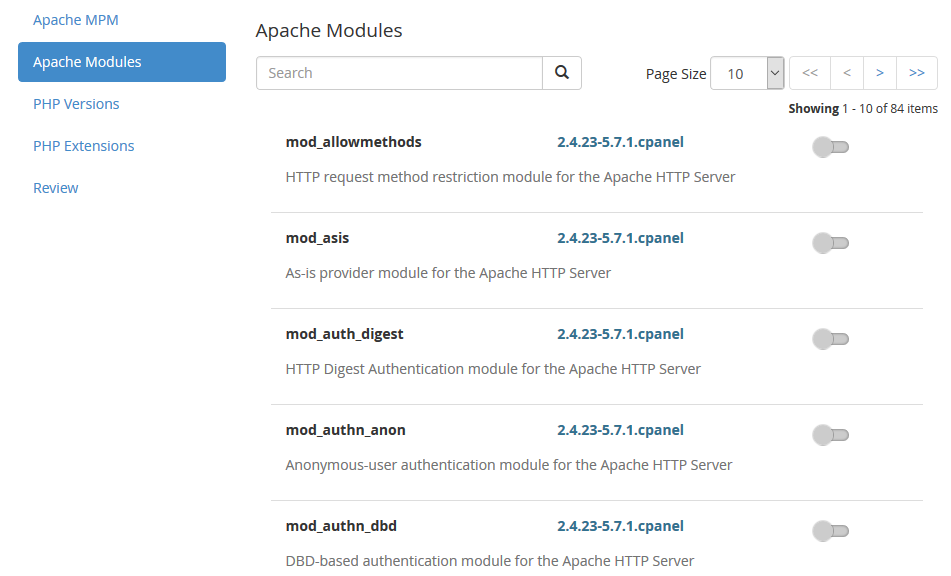Enable the mod_allowmethods toggle

[x=830, y=147]
